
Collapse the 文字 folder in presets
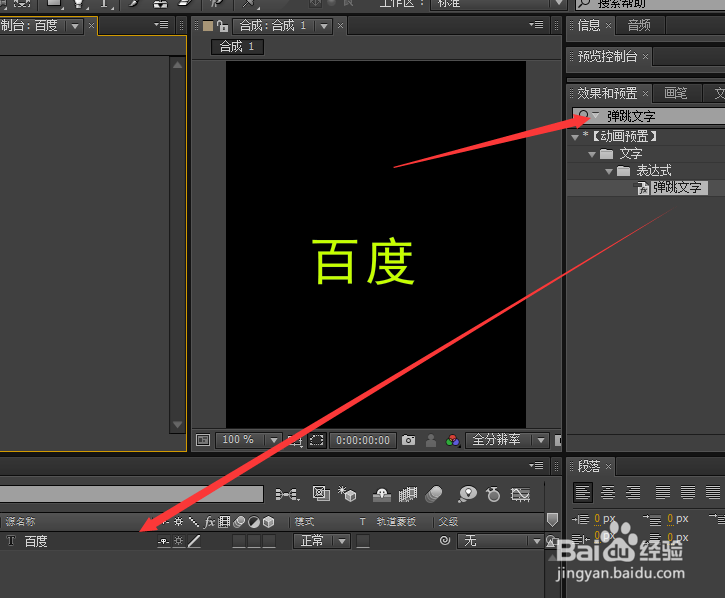click(x=592, y=154)
